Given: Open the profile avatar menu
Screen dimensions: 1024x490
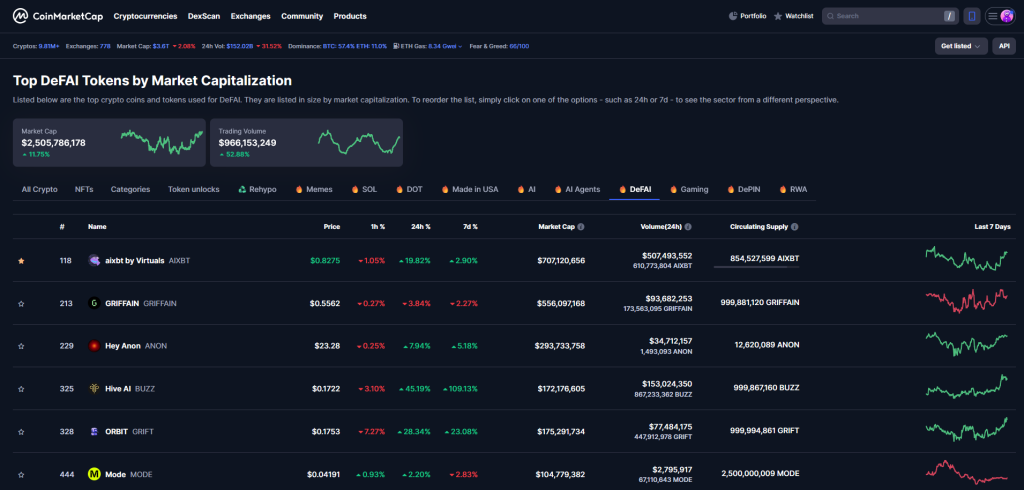Looking at the screenshot, I should (1007, 16).
